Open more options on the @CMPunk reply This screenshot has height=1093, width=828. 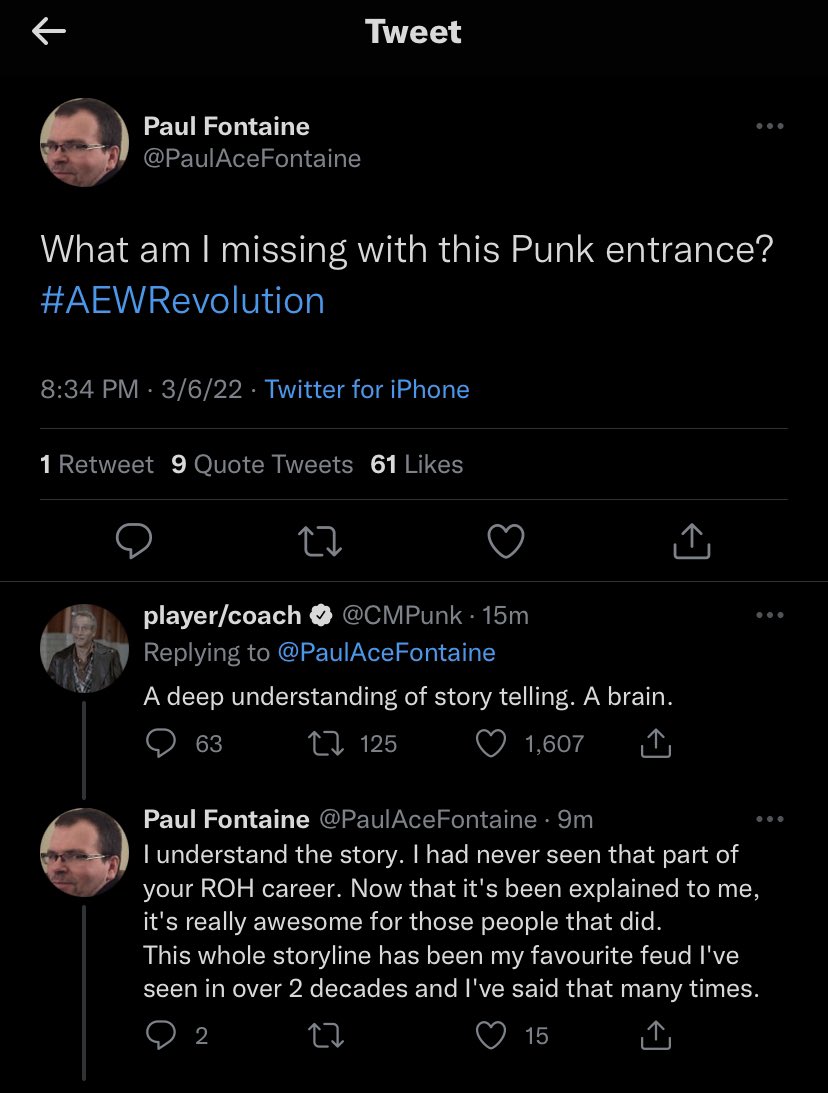click(769, 616)
